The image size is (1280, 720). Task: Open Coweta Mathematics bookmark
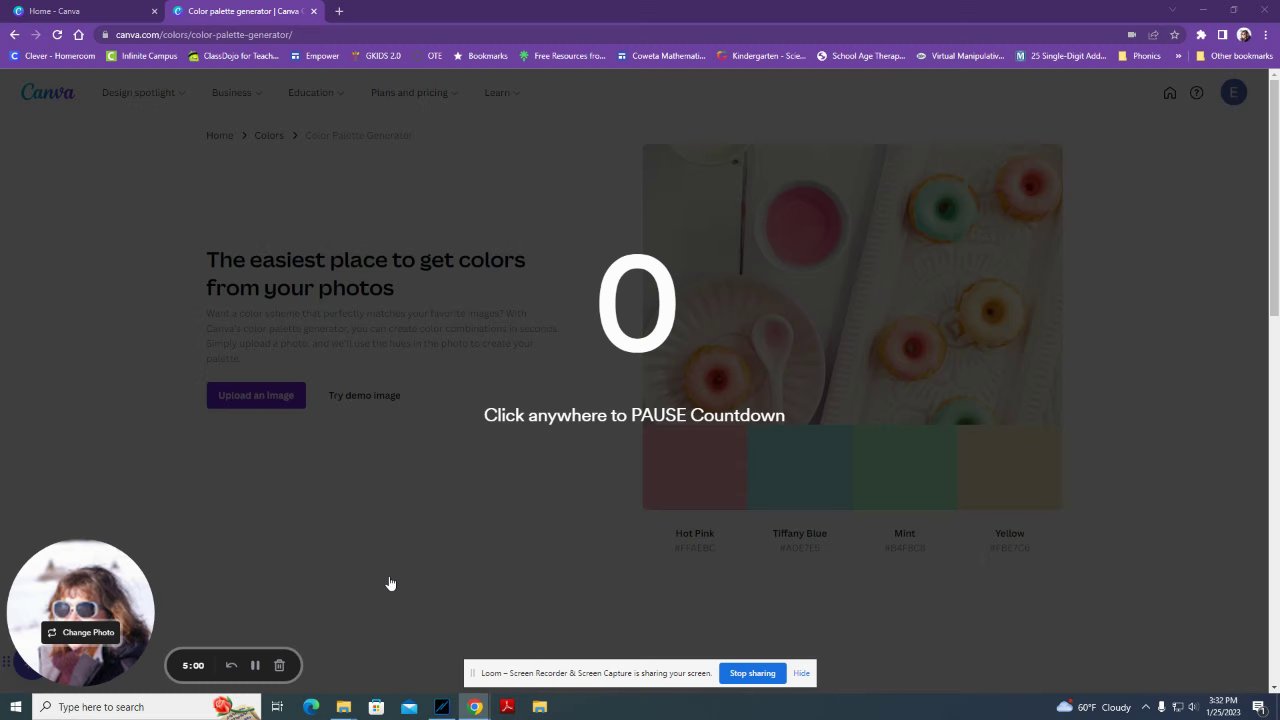(661, 56)
